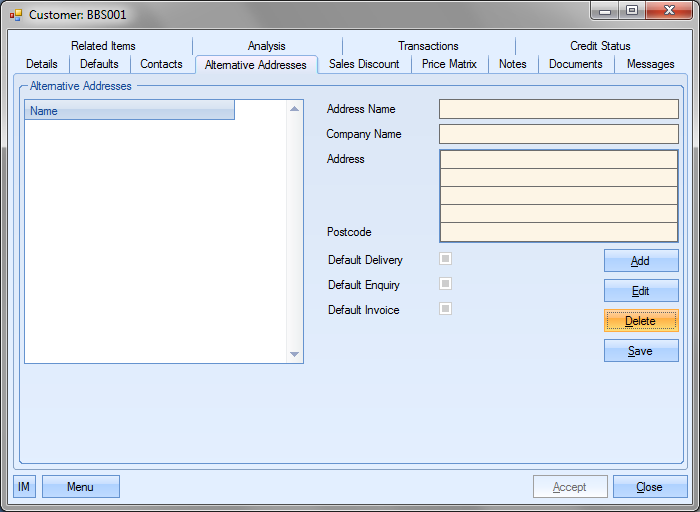Viewport: 700px width, 512px height.
Task: Click the IM button
Action: coord(24,487)
